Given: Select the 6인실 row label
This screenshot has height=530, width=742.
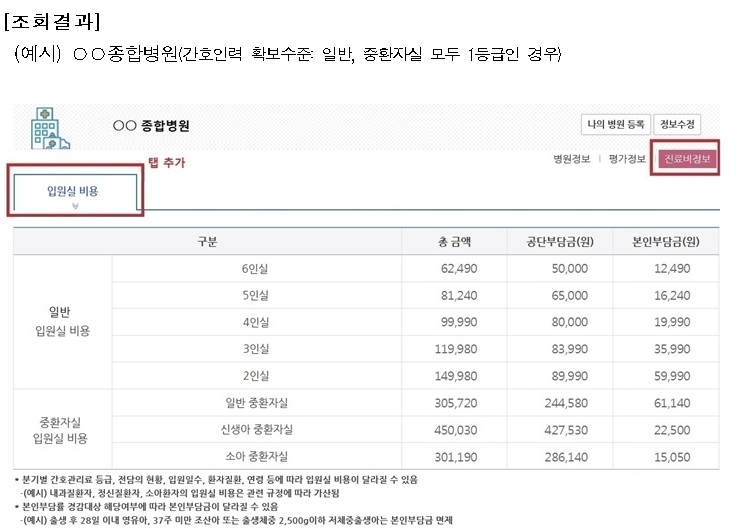Looking at the screenshot, I should 256,269.
